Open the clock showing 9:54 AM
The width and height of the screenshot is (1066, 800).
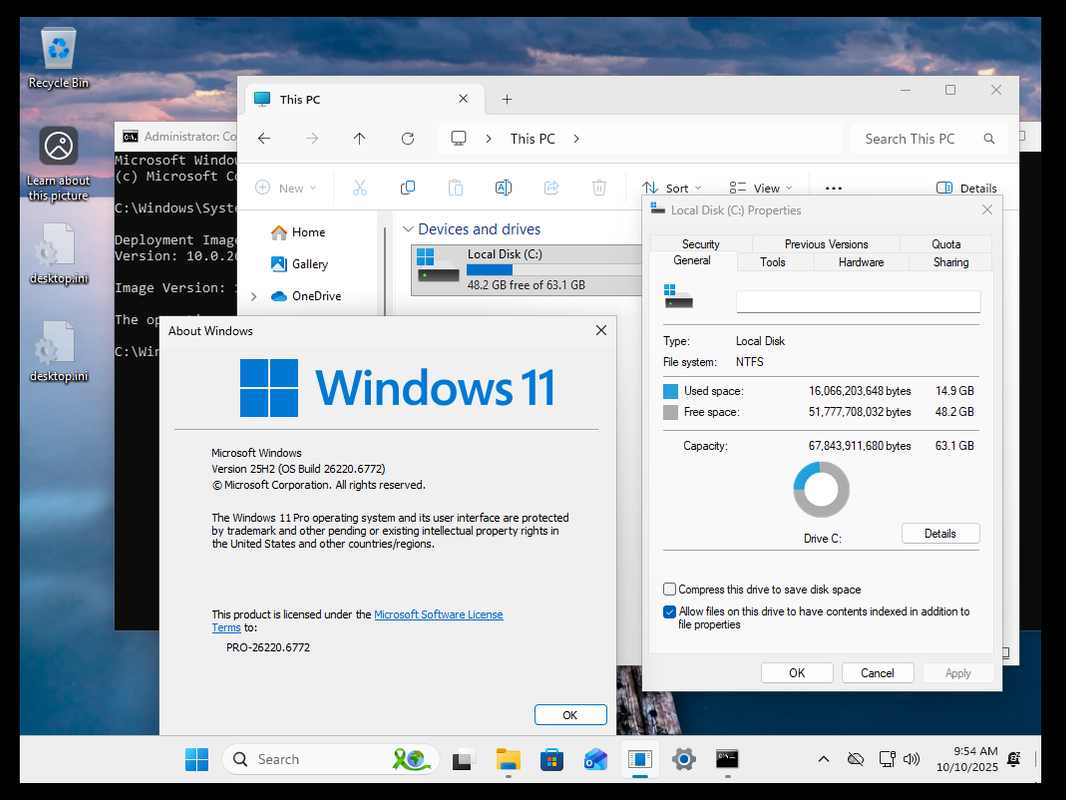pyautogui.click(x=967, y=759)
